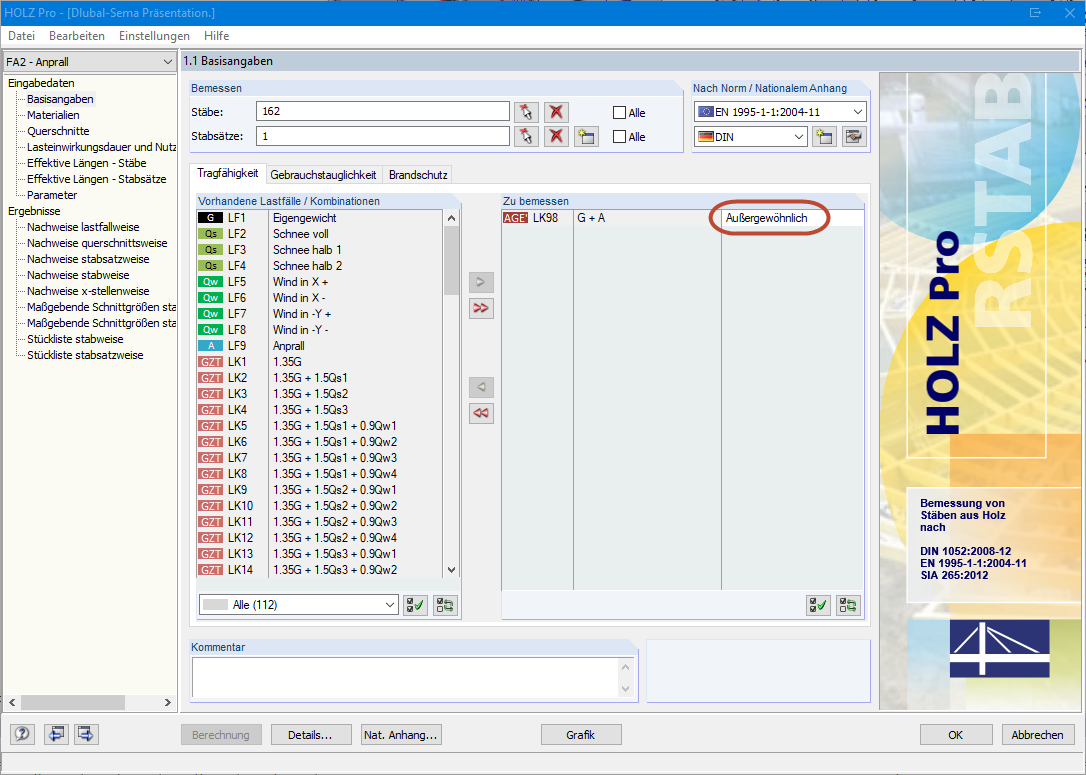Image resolution: width=1086 pixels, height=775 pixels.
Task: Click right arrow of navigator horizontal scrollbar
Action: (x=168, y=702)
